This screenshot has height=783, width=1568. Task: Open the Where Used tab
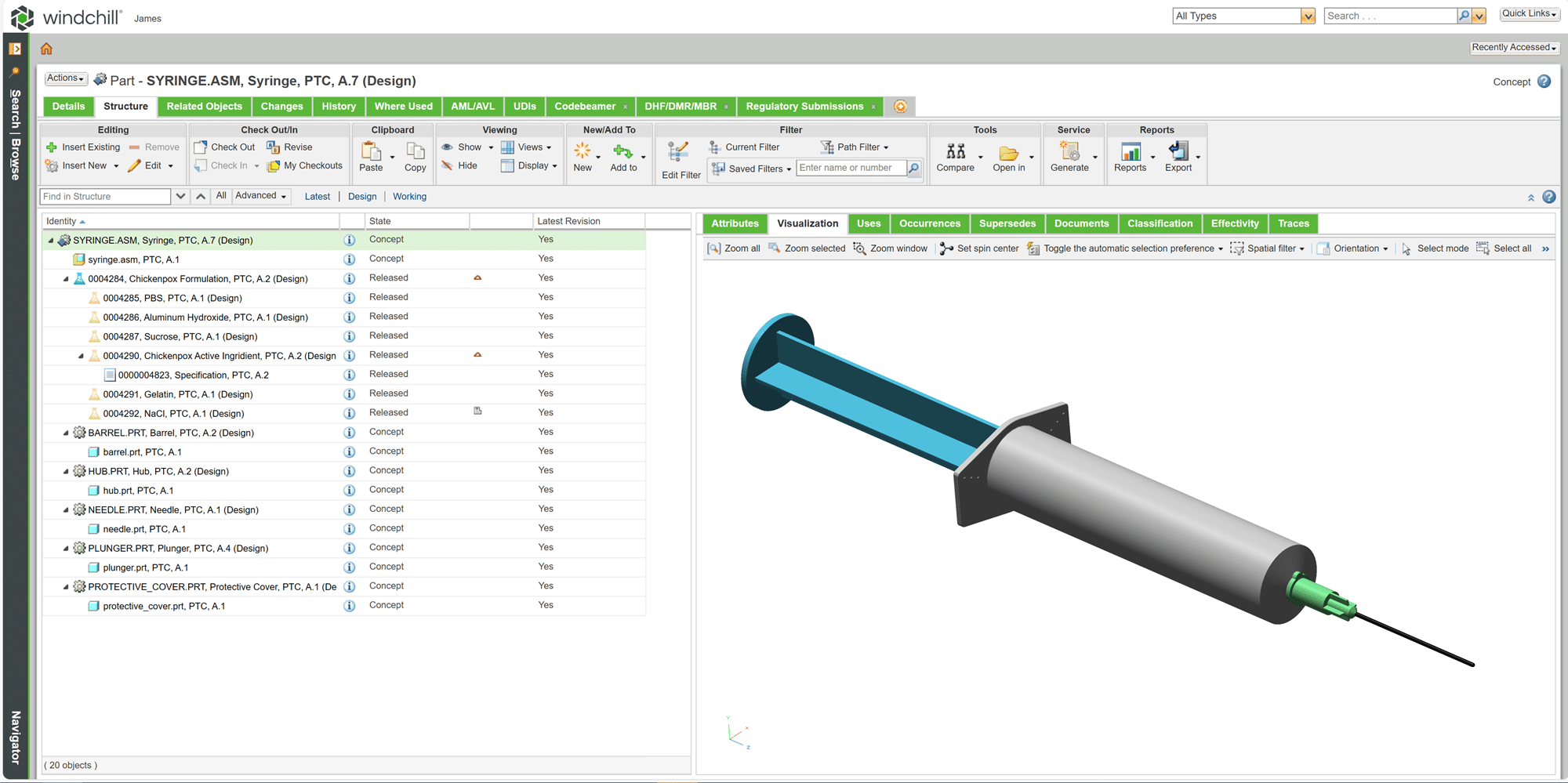tap(403, 107)
